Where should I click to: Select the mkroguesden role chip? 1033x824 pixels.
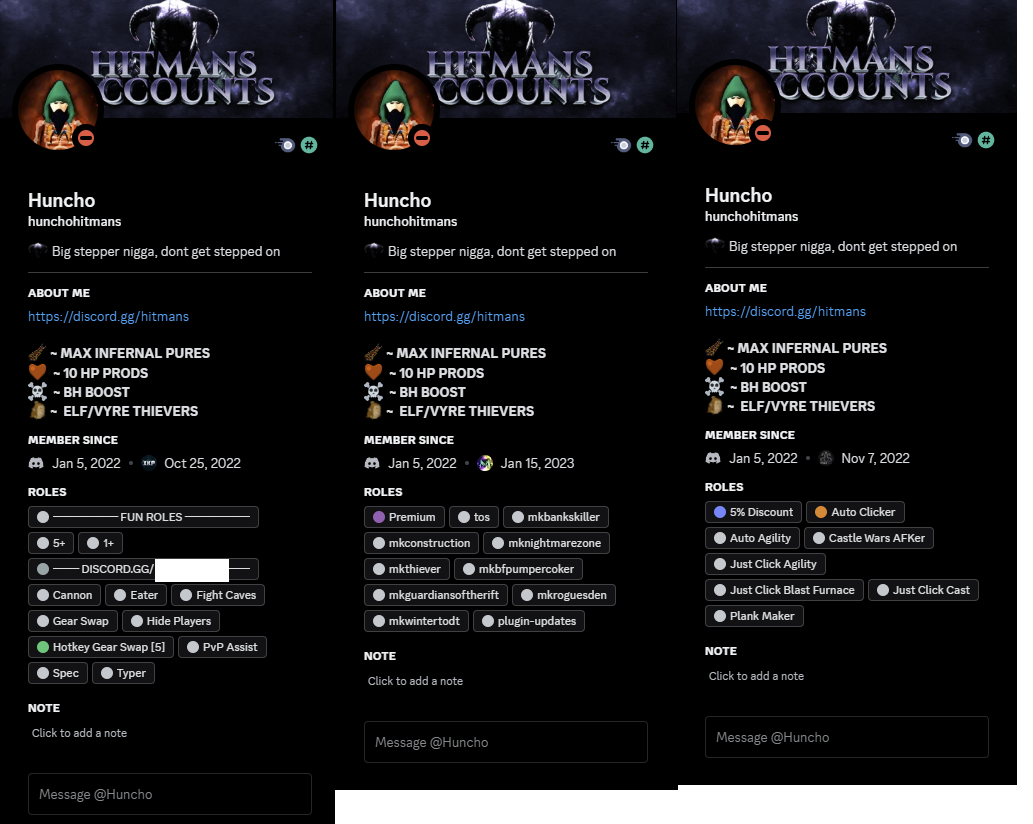[564, 595]
